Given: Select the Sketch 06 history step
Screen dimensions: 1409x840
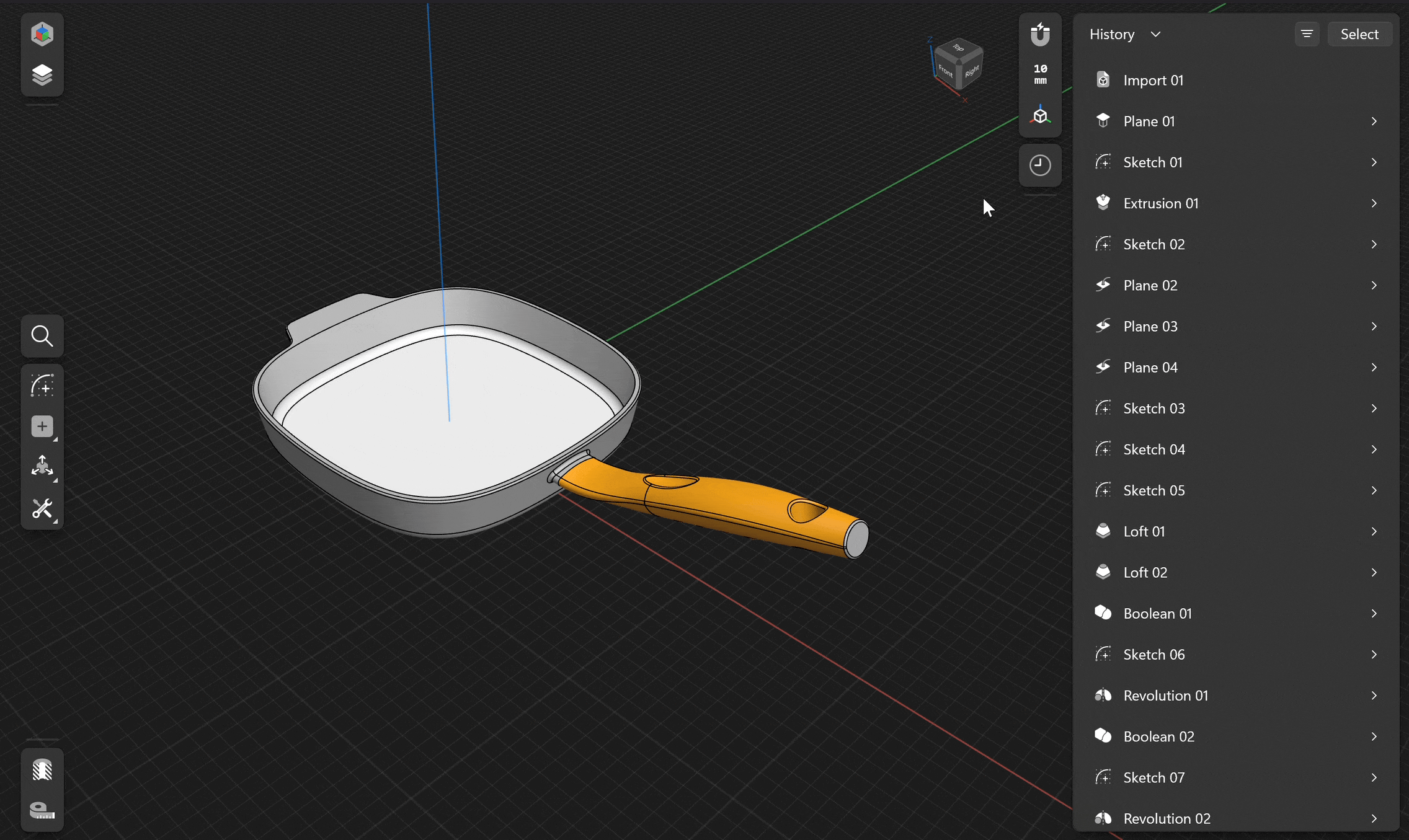Looking at the screenshot, I should 1235,654.
